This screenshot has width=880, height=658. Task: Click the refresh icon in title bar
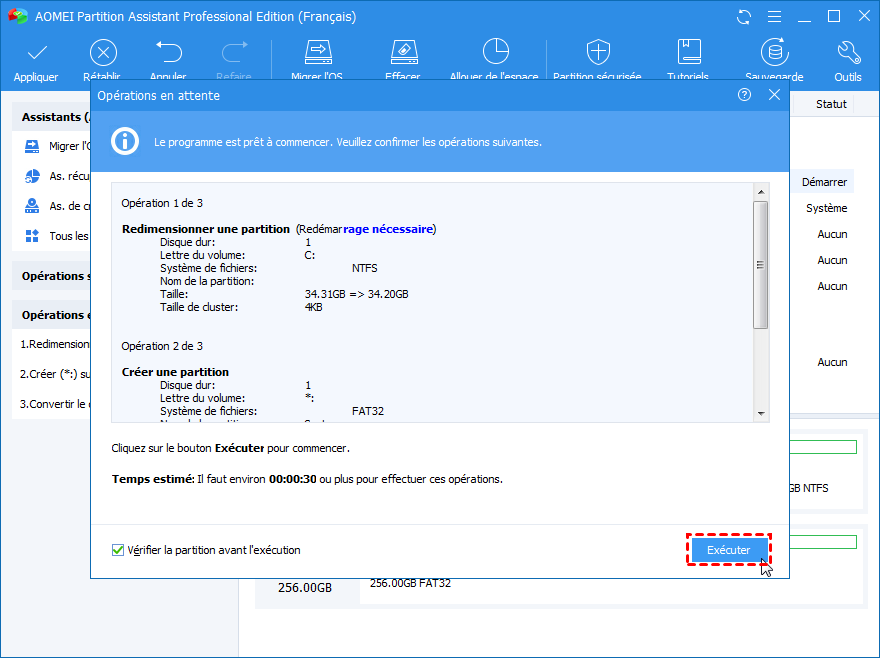(744, 17)
